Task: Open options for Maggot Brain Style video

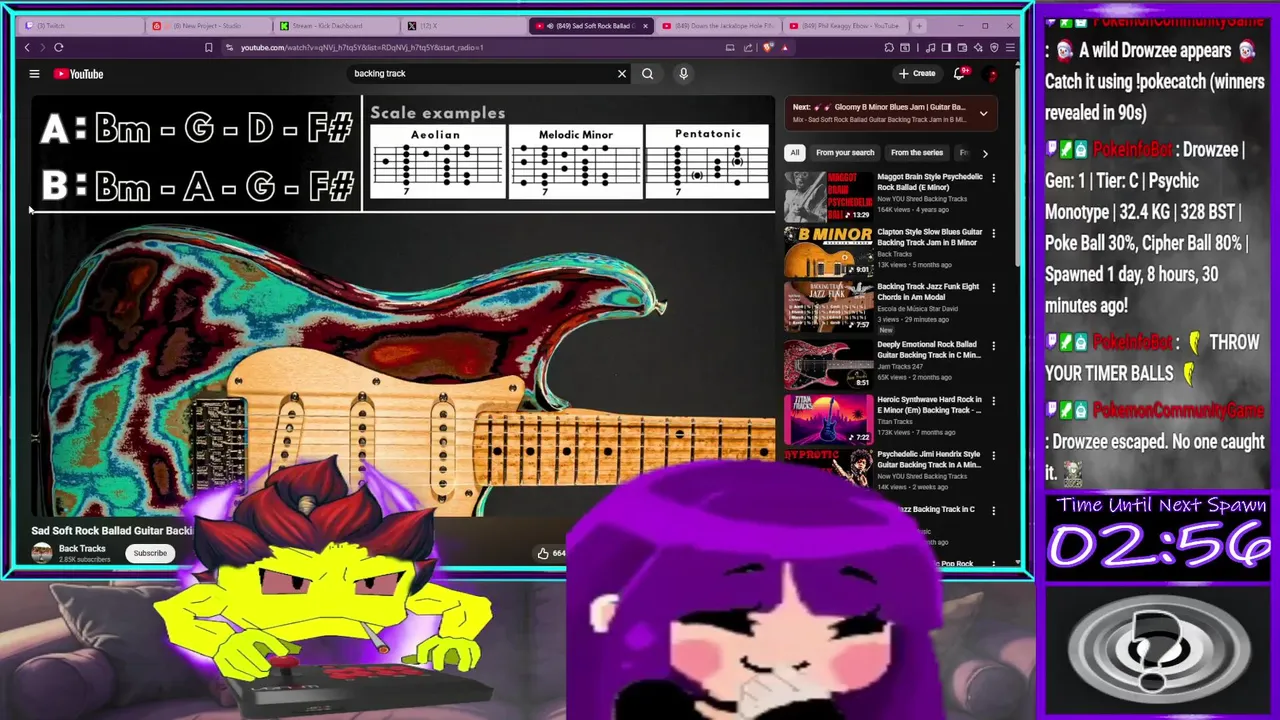Action: 993,177
